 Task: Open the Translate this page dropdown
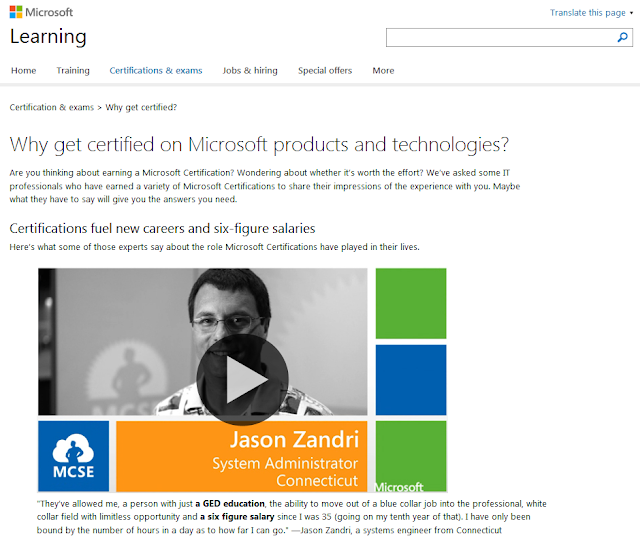[591, 13]
